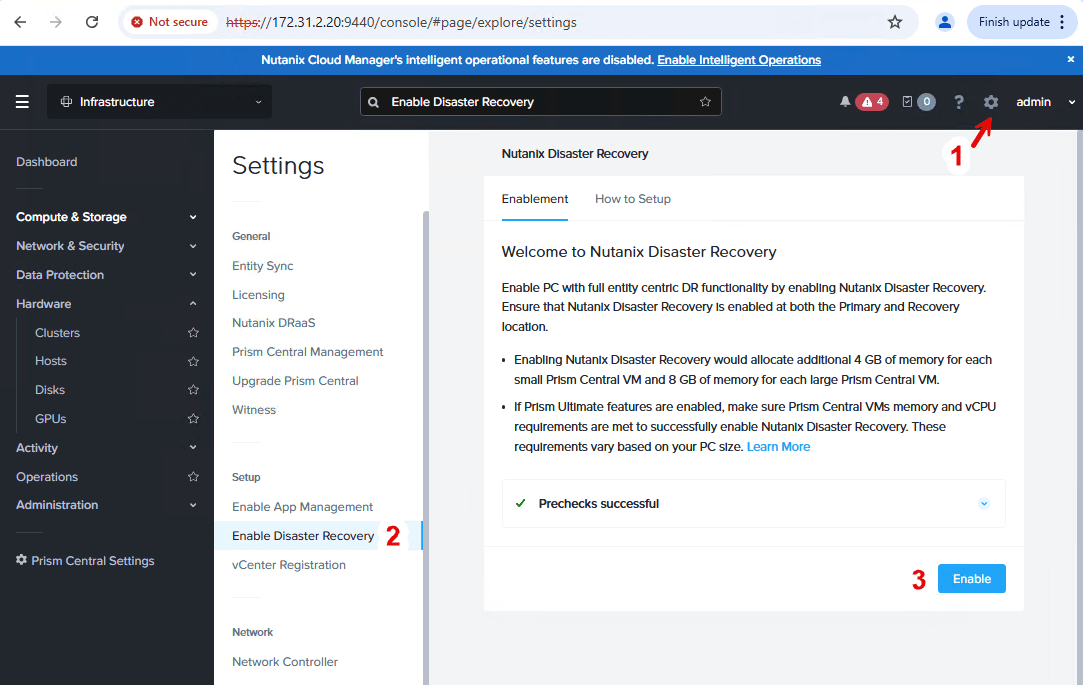
Task: Select Enable Disaster Recovery under Setup
Action: pos(318,536)
